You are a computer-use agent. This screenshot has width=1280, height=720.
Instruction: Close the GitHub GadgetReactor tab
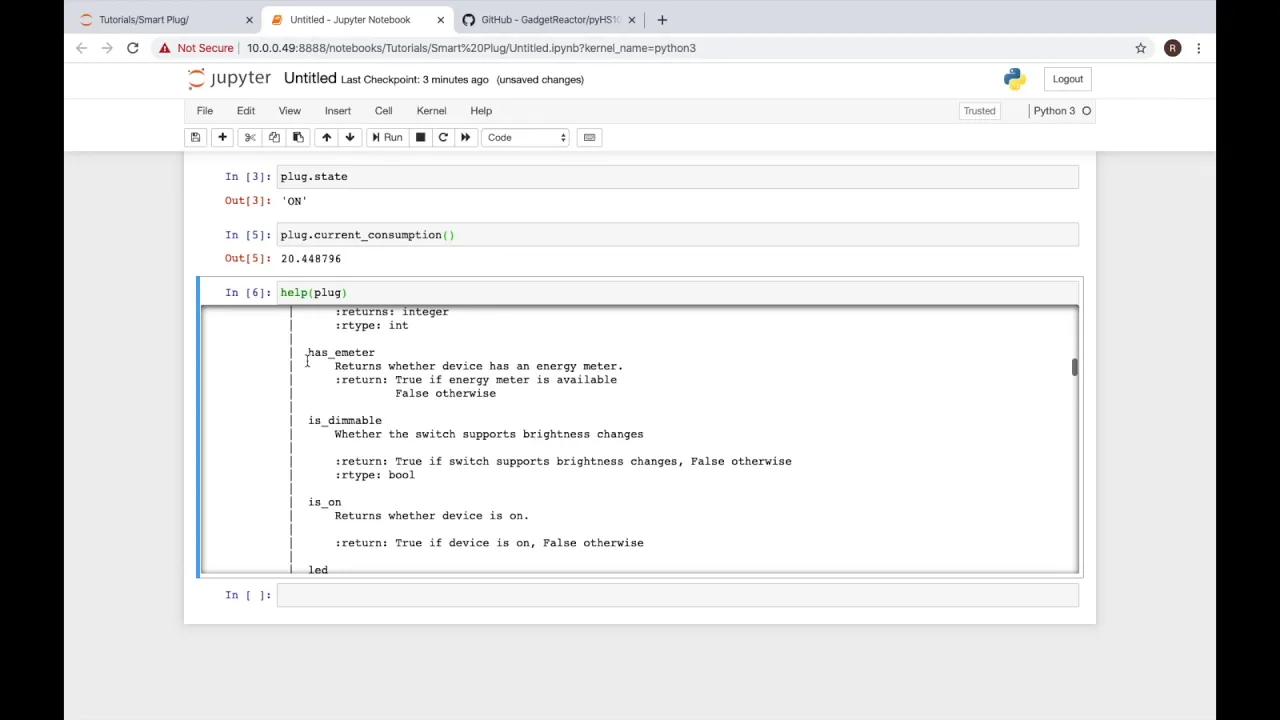631,20
